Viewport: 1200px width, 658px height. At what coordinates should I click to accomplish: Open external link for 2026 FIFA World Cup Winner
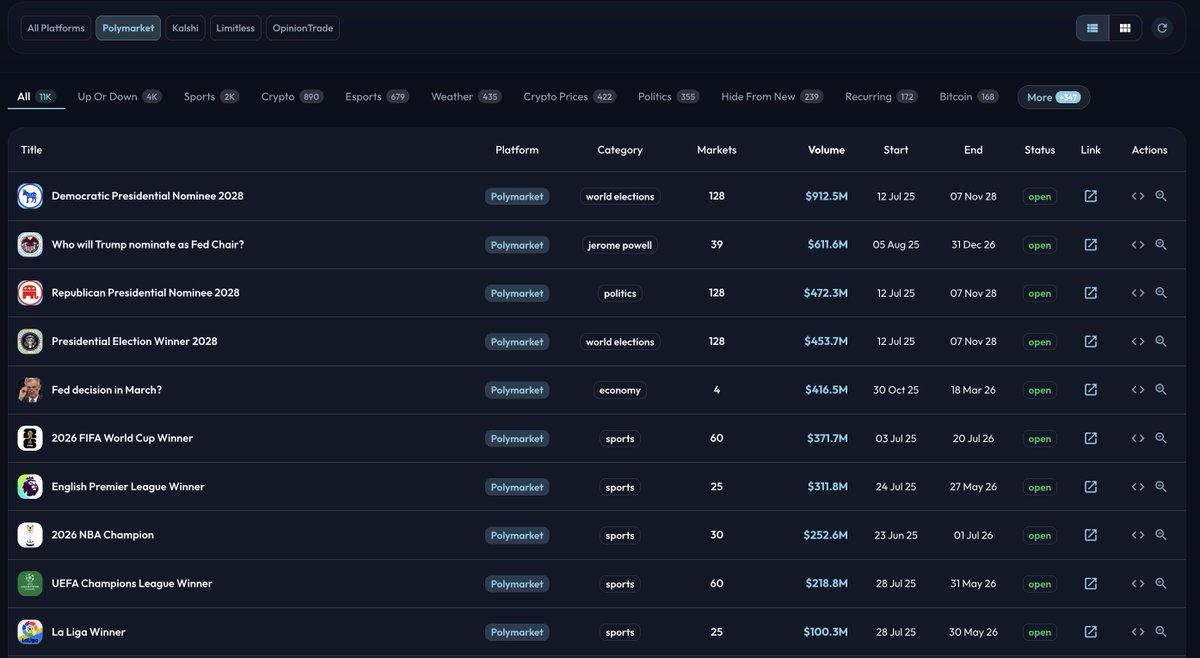point(1090,438)
